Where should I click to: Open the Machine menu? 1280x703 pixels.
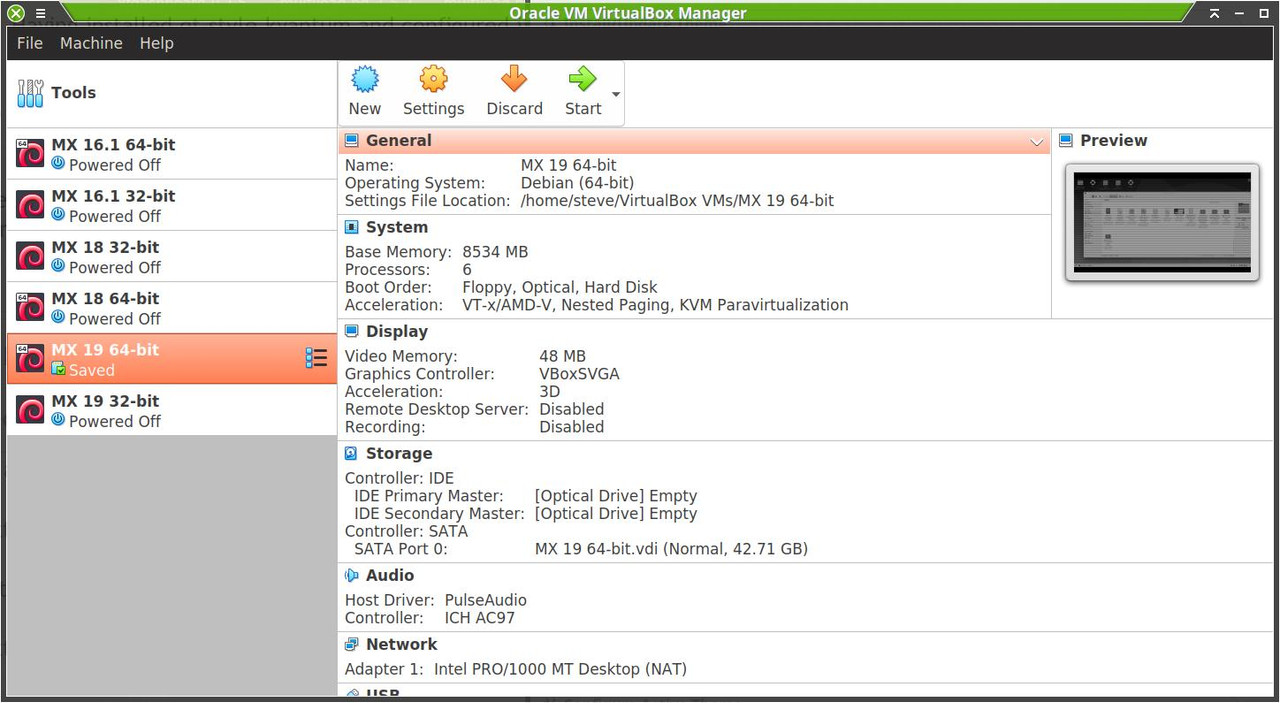91,43
